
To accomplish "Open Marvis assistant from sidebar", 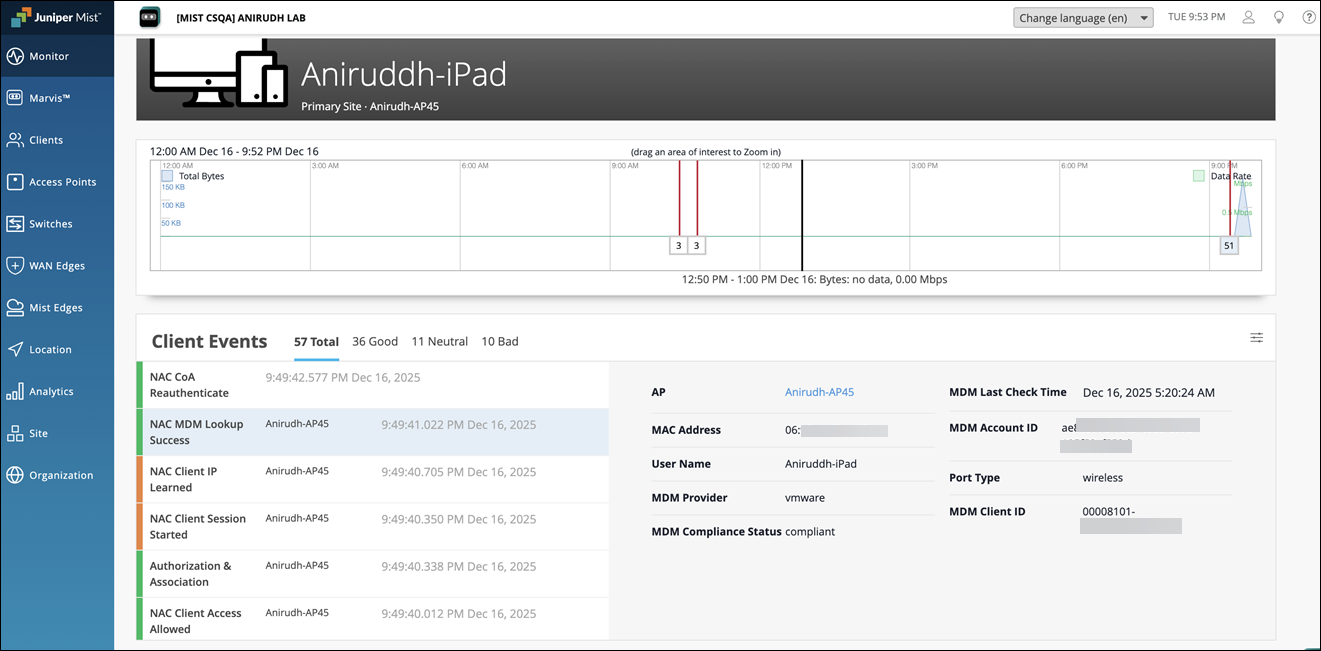I will coord(49,98).
